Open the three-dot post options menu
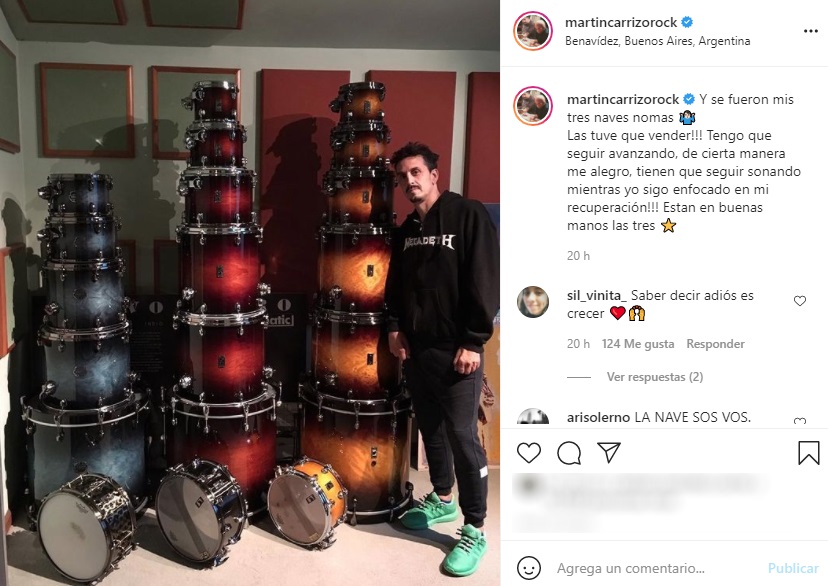The width and height of the screenshot is (828, 586). [811, 31]
